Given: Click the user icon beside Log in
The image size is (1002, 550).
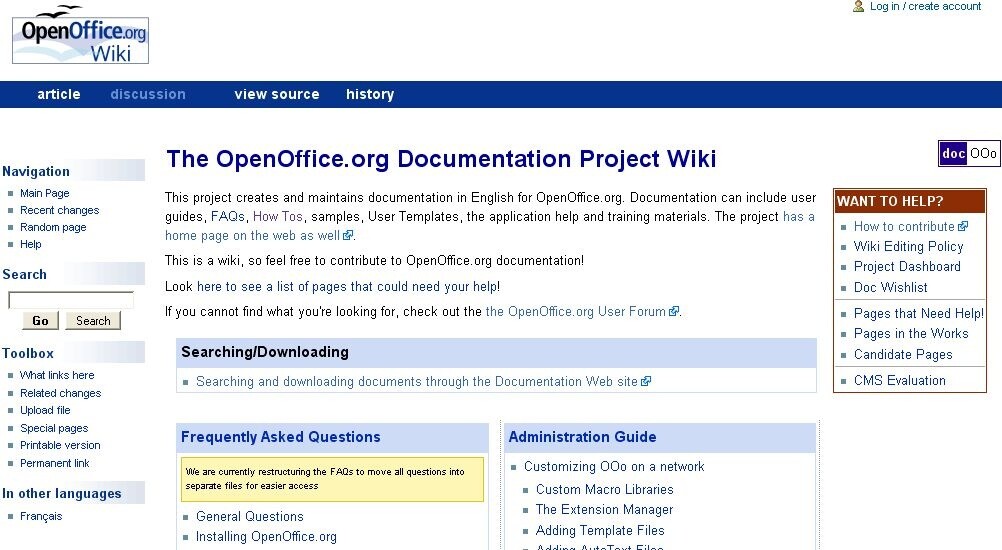Looking at the screenshot, I should point(858,6).
